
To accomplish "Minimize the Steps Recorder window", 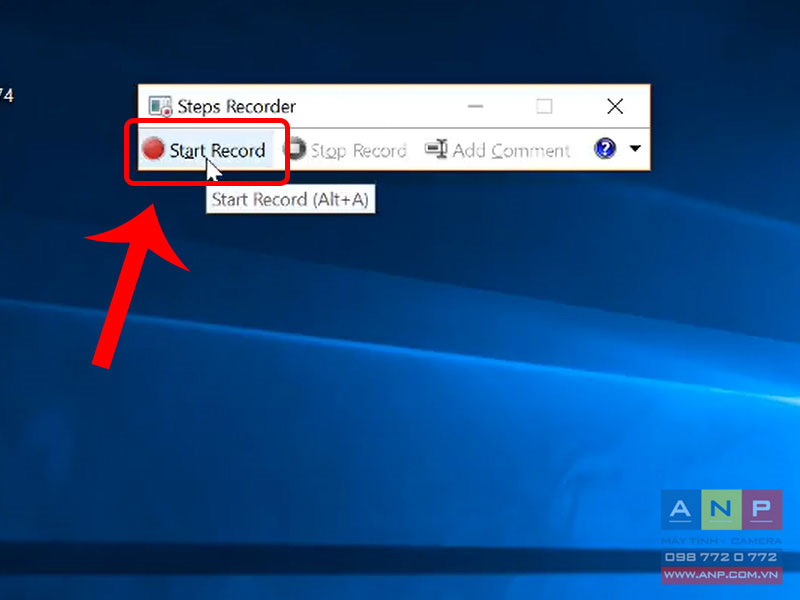I will point(475,106).
